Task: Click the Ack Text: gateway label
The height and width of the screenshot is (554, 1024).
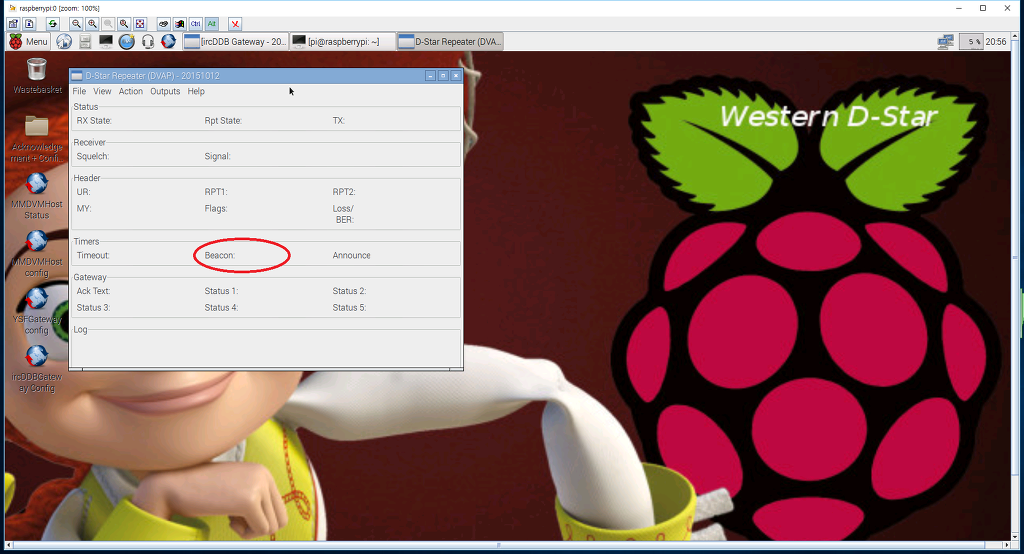Action: coord(93,291)
